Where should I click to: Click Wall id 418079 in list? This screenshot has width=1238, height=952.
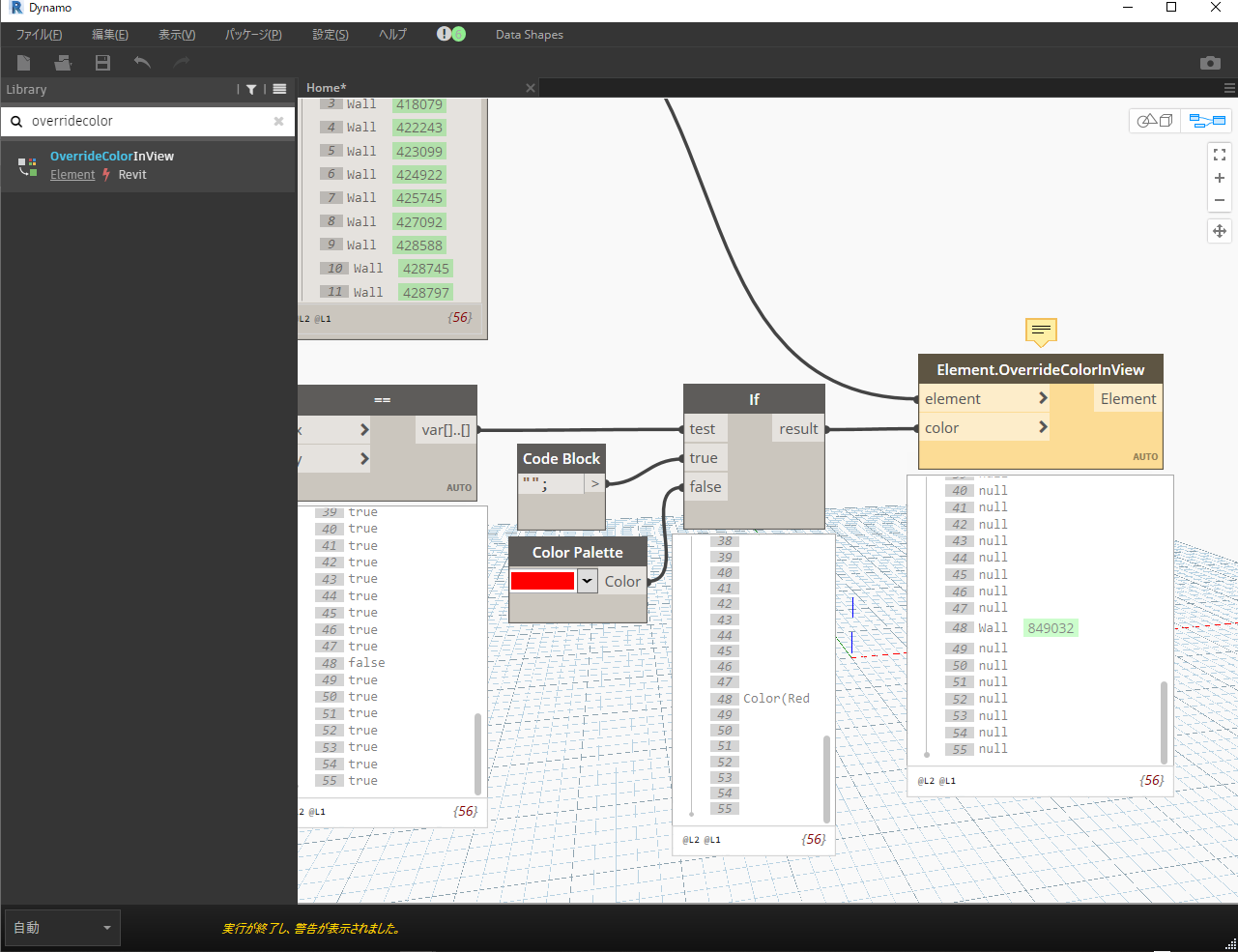[x=419, y=104]
